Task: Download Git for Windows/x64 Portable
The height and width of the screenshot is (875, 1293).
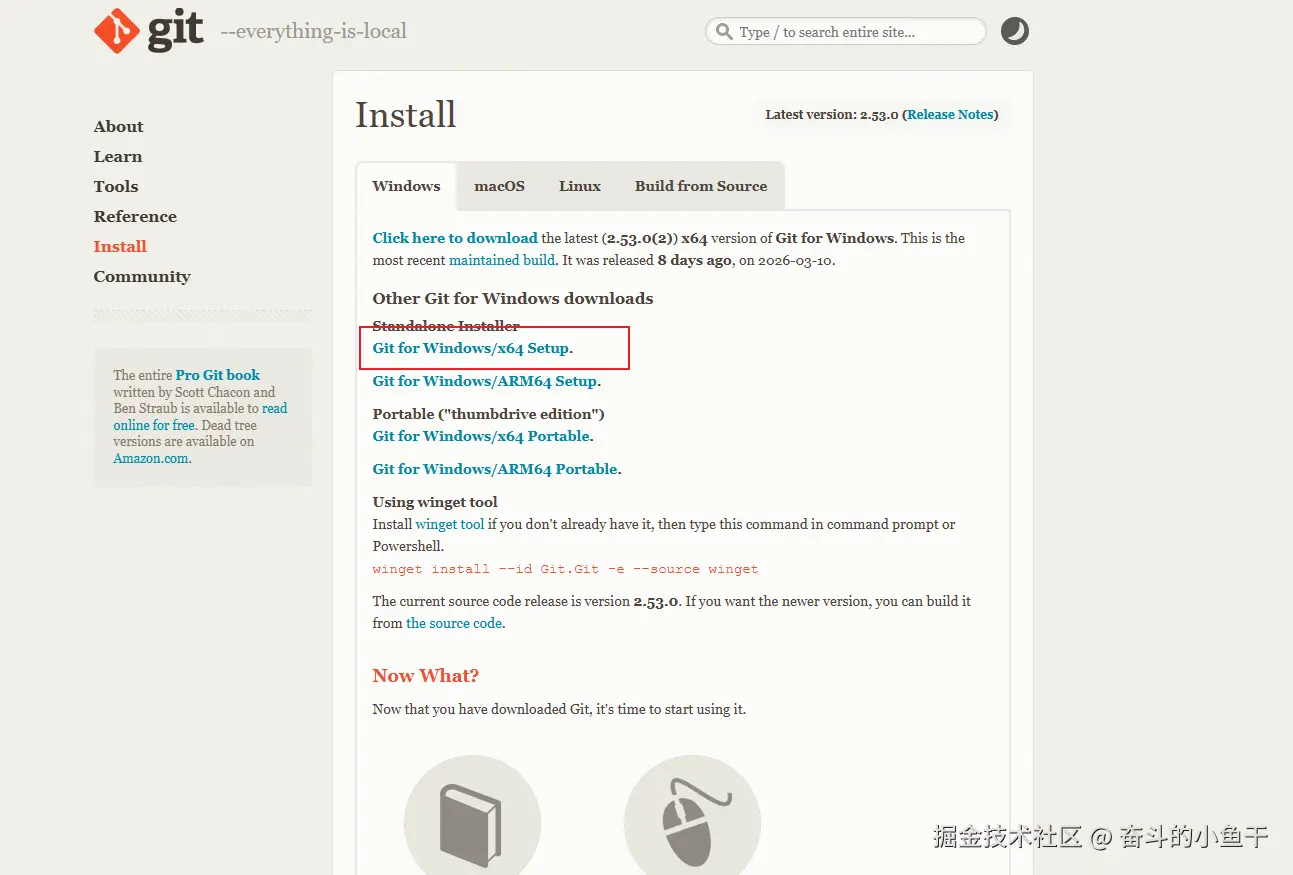Action: click(481, 436)
